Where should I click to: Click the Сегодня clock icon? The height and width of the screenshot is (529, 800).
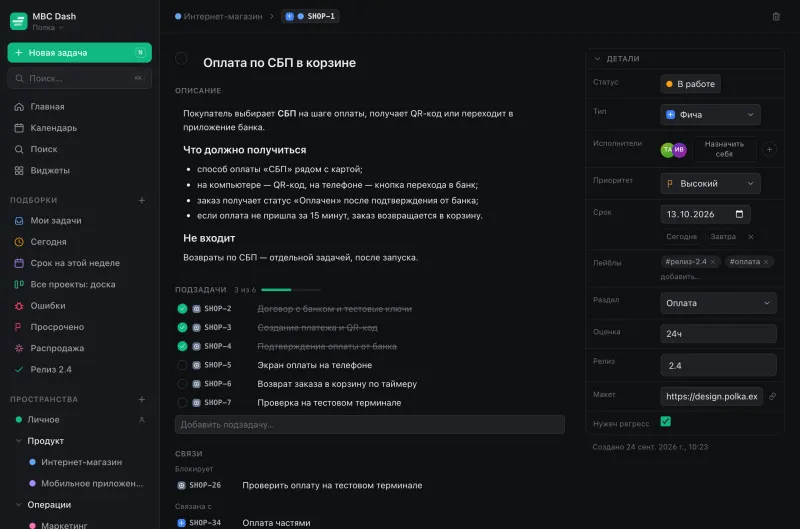click(x=19, y=242)
